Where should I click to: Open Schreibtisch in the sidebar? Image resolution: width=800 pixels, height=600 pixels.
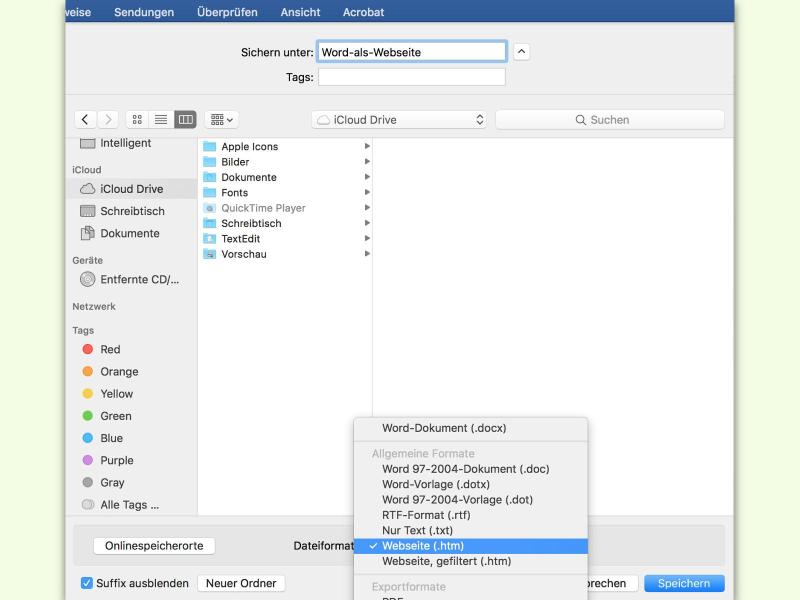pos(132,211)
